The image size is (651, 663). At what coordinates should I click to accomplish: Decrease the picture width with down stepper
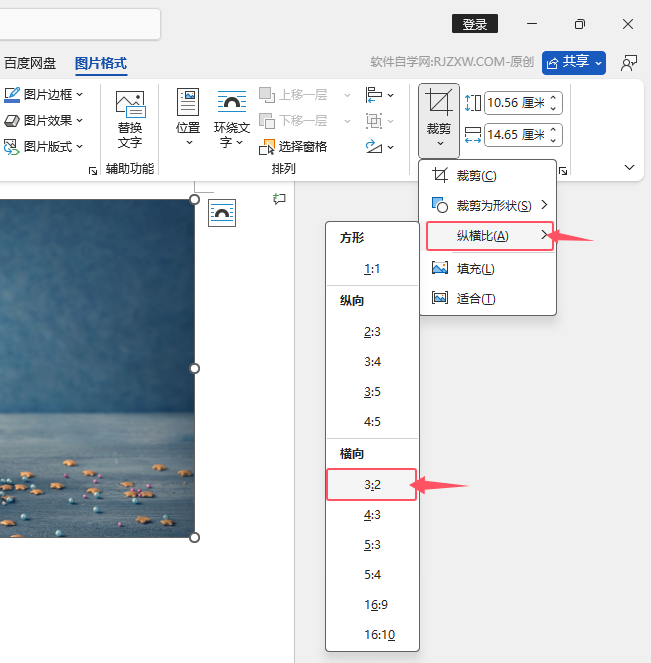553,140
